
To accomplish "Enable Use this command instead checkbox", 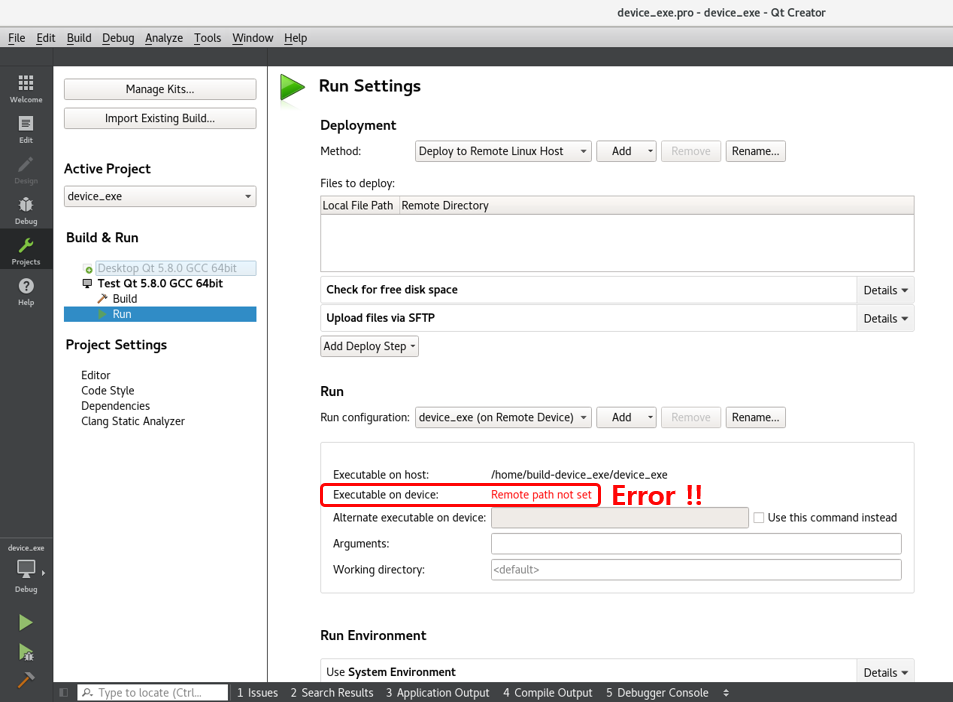I will pyautogui.click(x=759, y=518).
